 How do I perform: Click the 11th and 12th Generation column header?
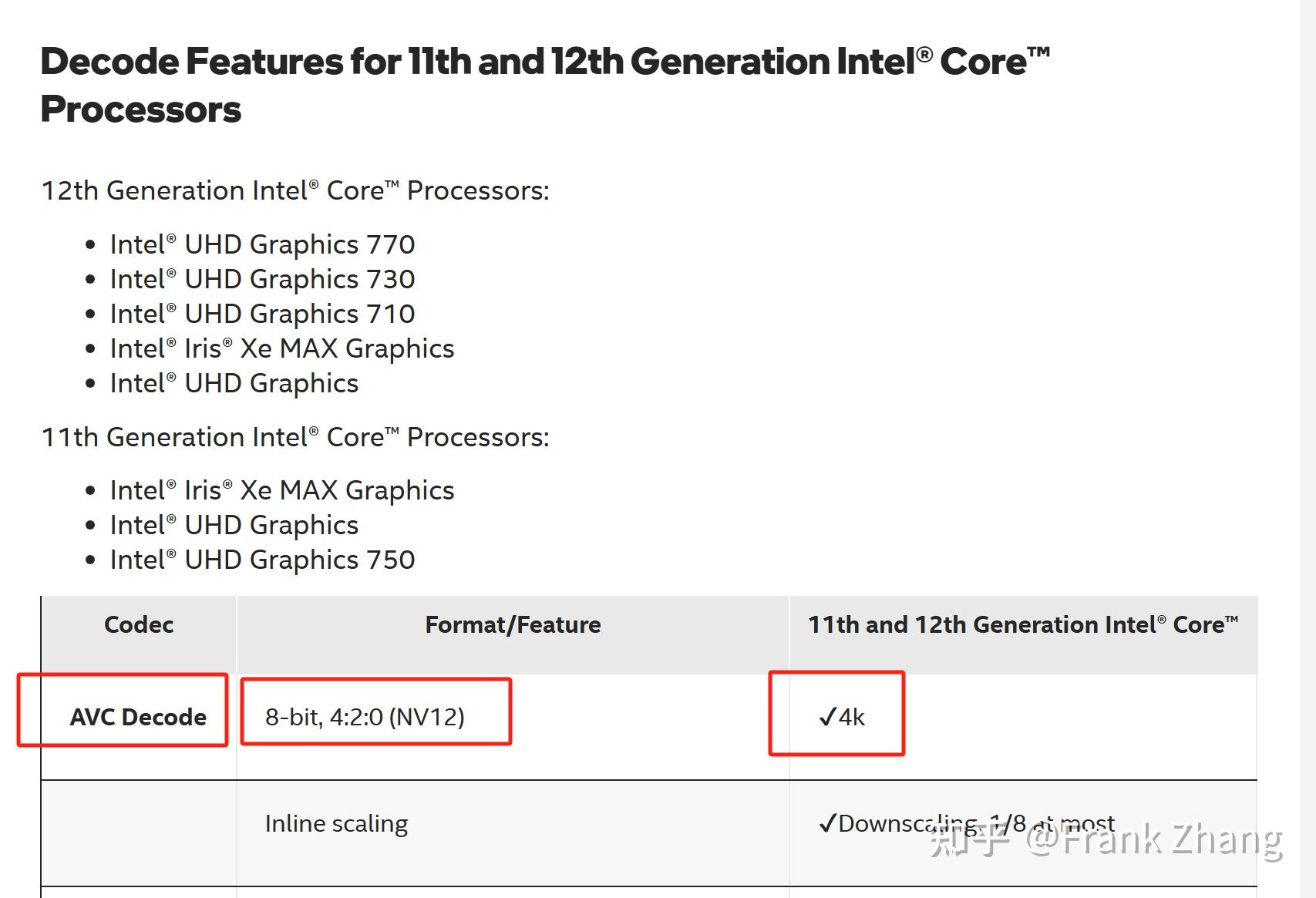1023,624
